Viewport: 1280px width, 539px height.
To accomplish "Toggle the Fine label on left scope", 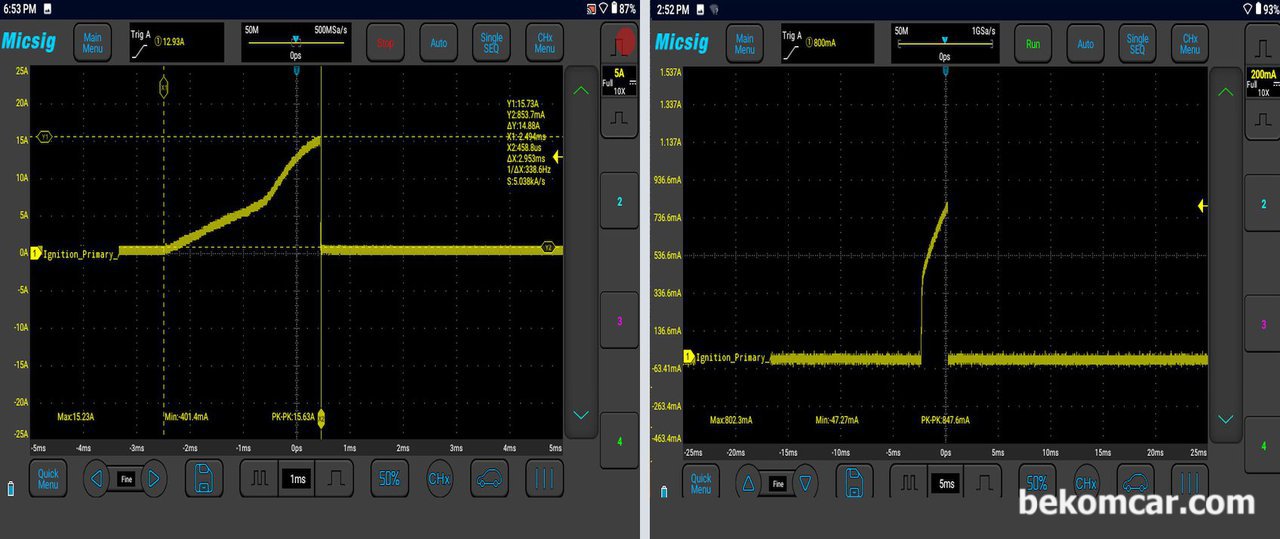I will [125, 478].
